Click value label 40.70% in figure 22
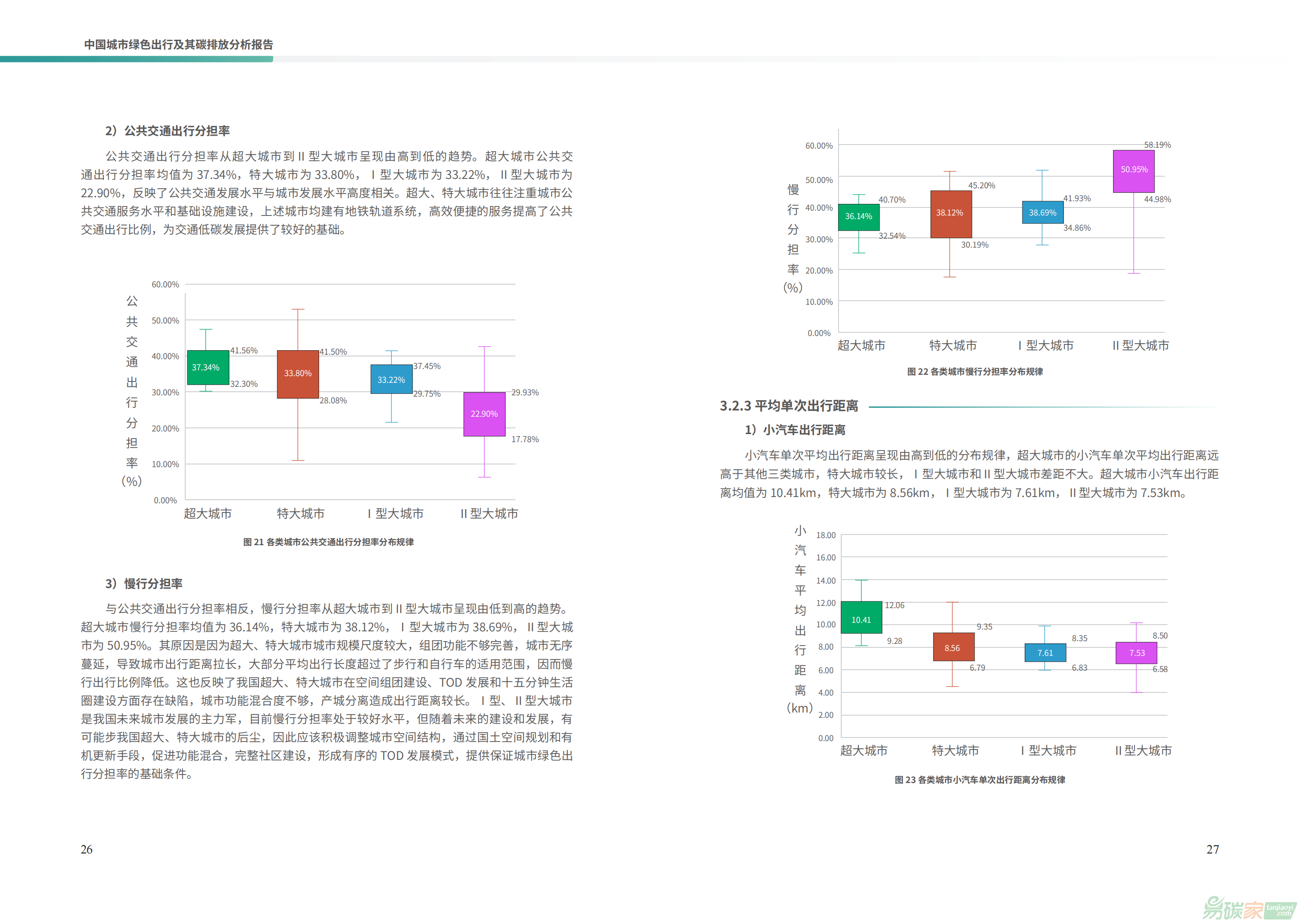The image size is (1300, 924). pos(891,200)
